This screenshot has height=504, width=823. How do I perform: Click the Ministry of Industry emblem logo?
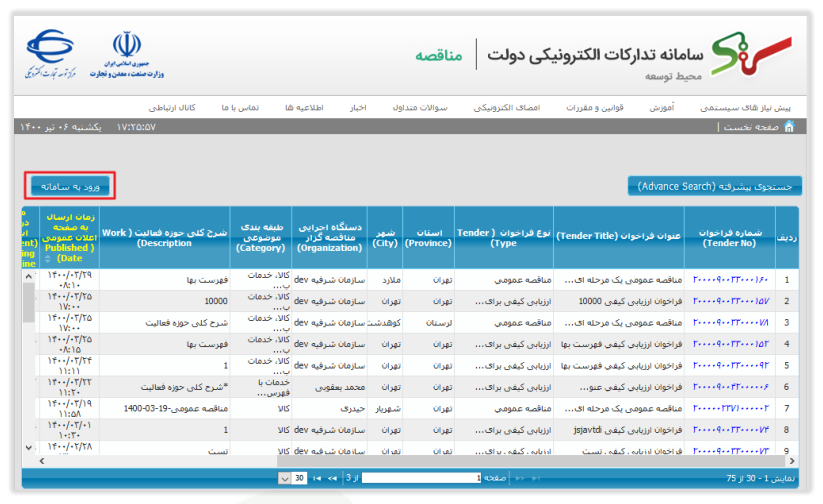[126, 55]
